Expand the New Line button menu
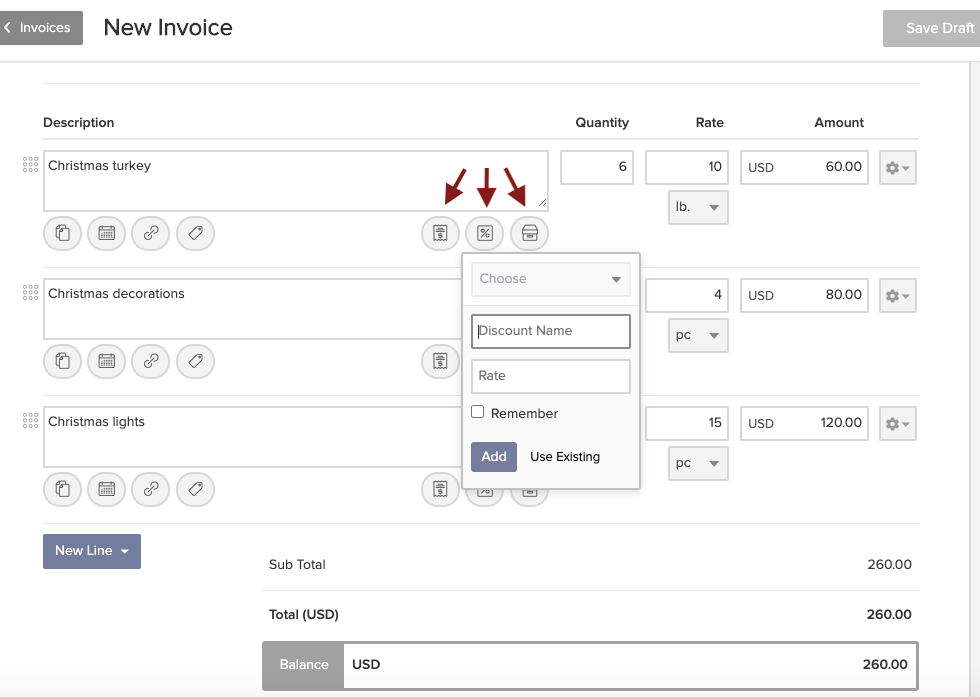The width and height of the screenshot is (980, 697). coord(92,551)
